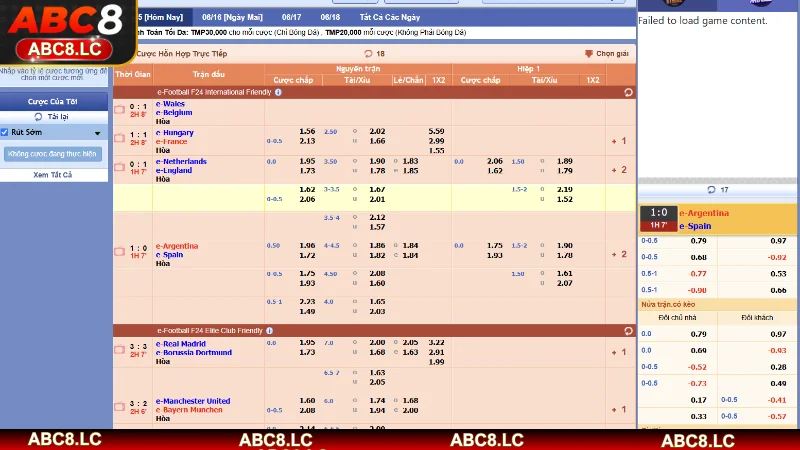This screenshot has width=800, height=450.
Task: Select odds 0.28 in right panel
Action: click(778, 367)
